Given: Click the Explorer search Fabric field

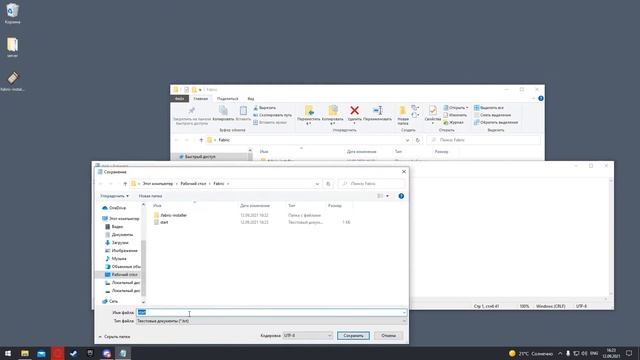Looking at the screenshot, I should pos(484,140).
